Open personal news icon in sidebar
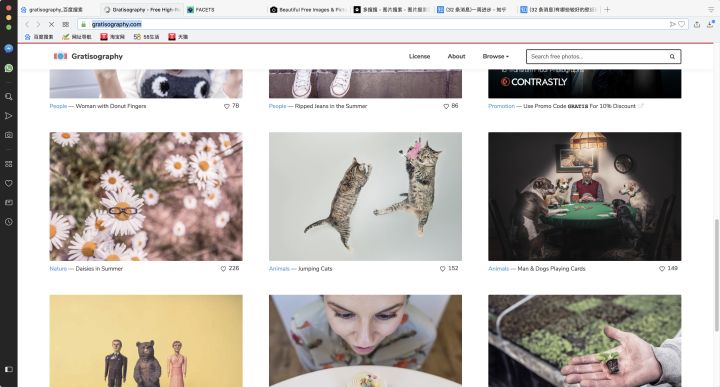 (x=8, y=202)
